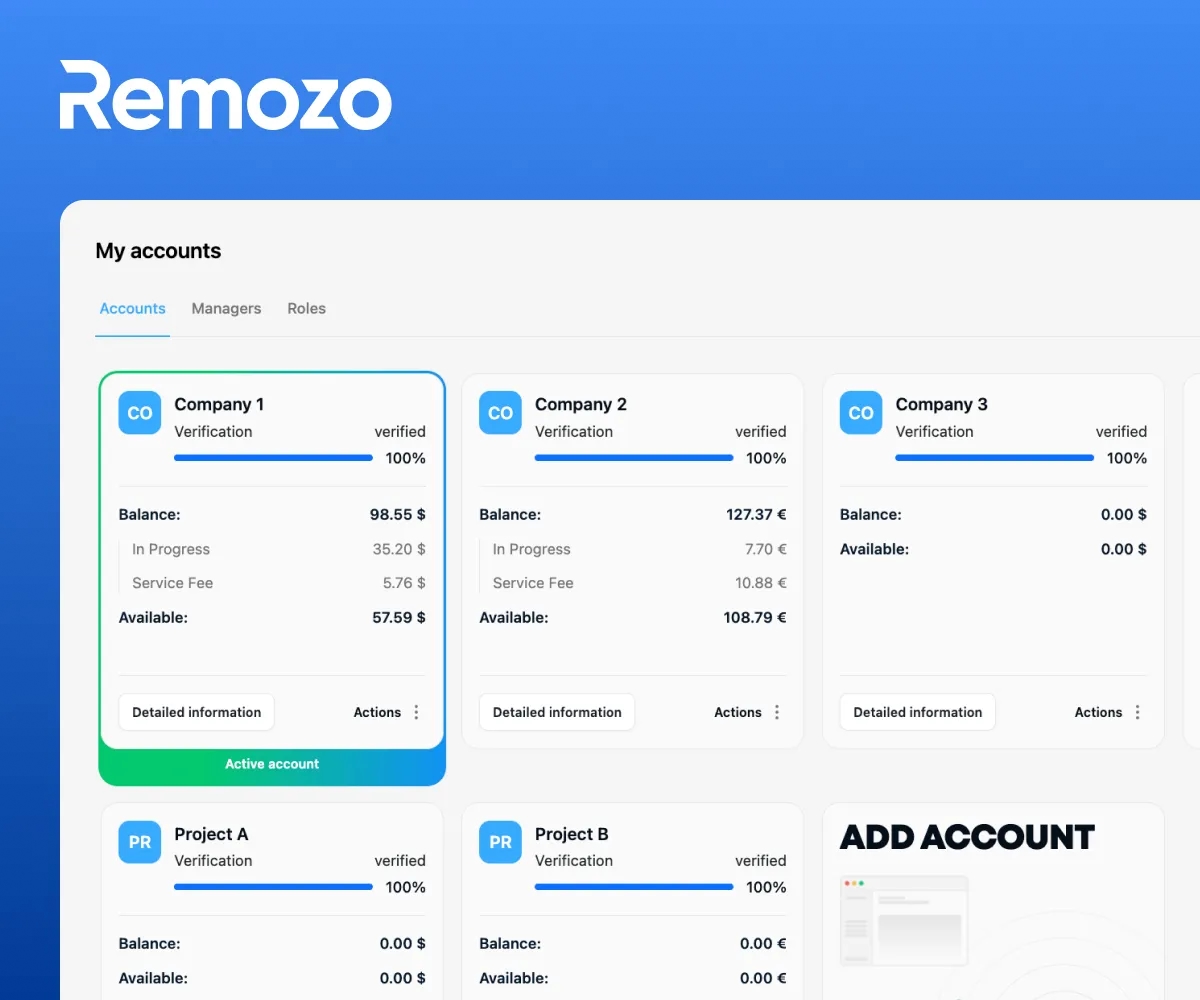Click the 5.76 $ Service Fee value
Viewport: 1200px width, 1000px height.
point(404,583)
